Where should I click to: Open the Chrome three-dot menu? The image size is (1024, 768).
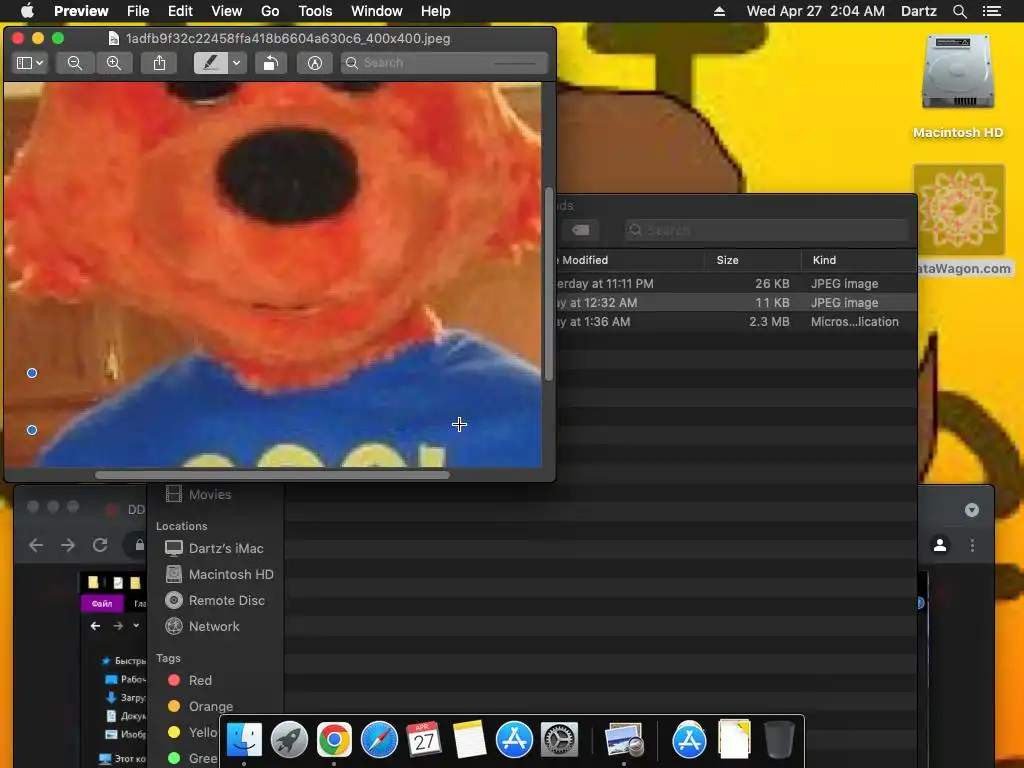[x=972, y=545]
